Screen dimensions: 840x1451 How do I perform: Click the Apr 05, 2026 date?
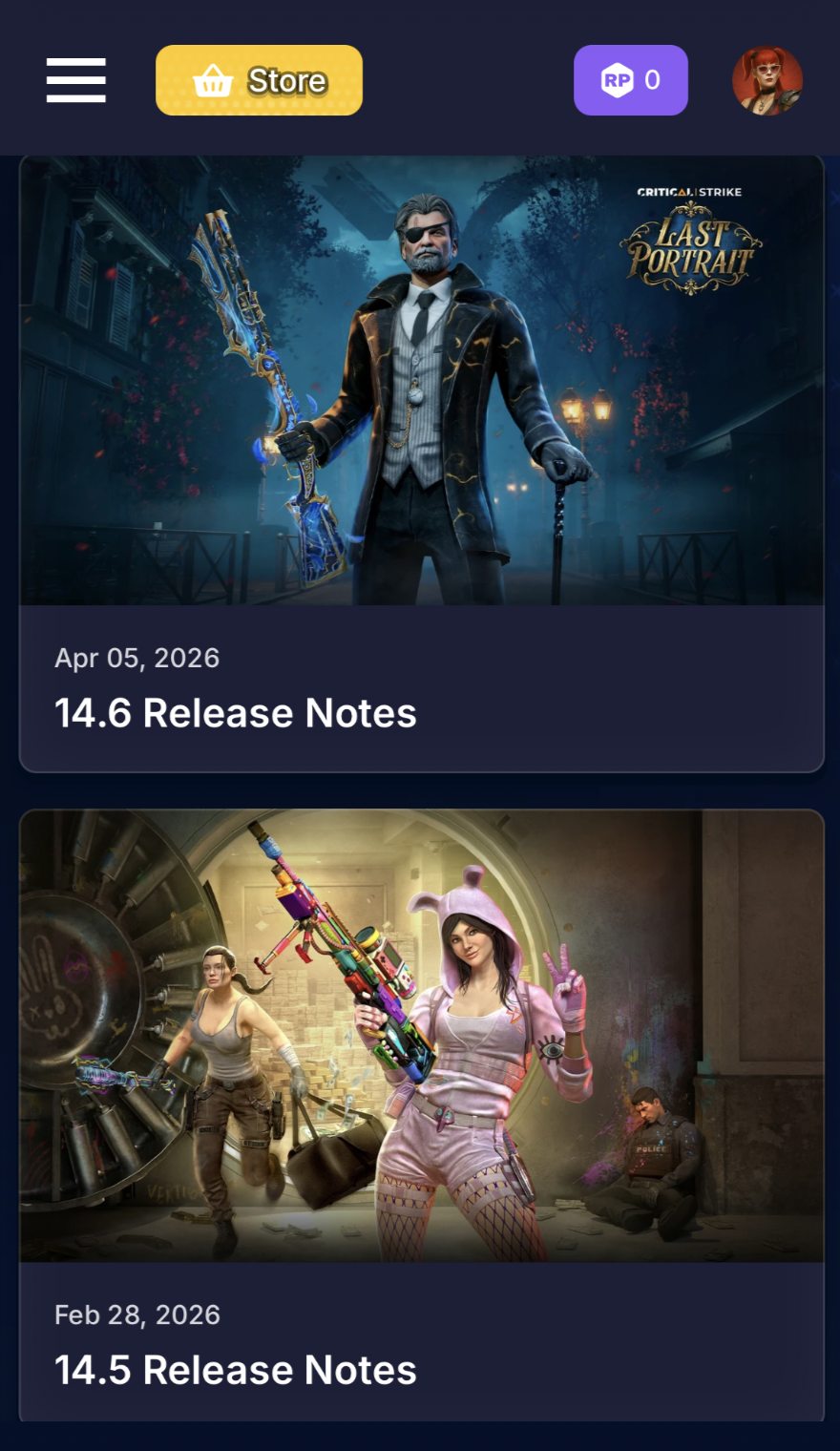(x=137, y=658)
